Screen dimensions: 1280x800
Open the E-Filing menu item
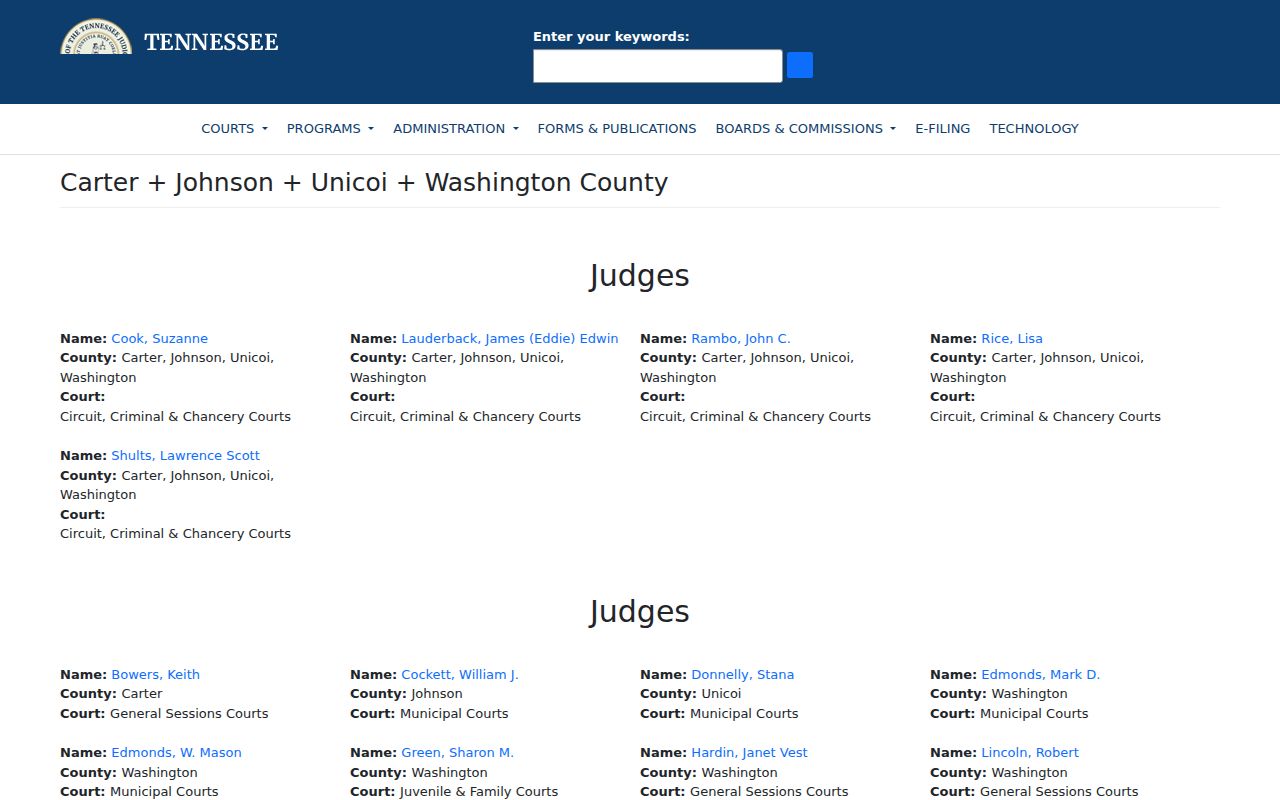point(942,128)
